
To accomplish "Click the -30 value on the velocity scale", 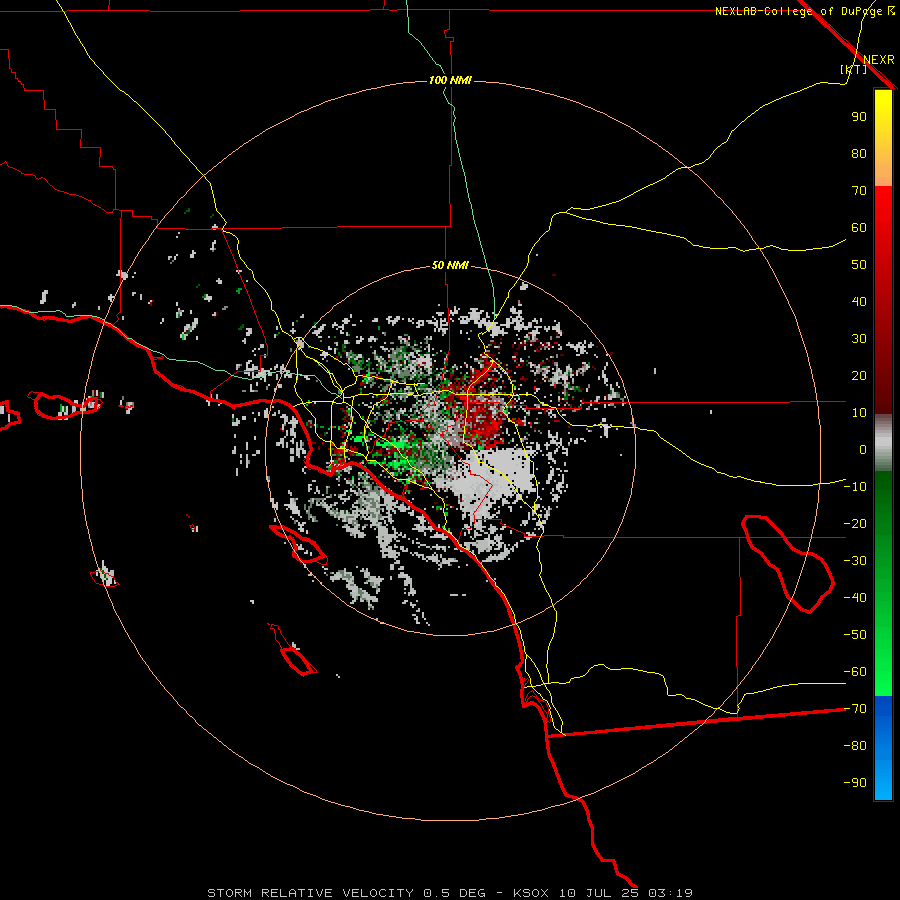I will click(x=855, y=561).
